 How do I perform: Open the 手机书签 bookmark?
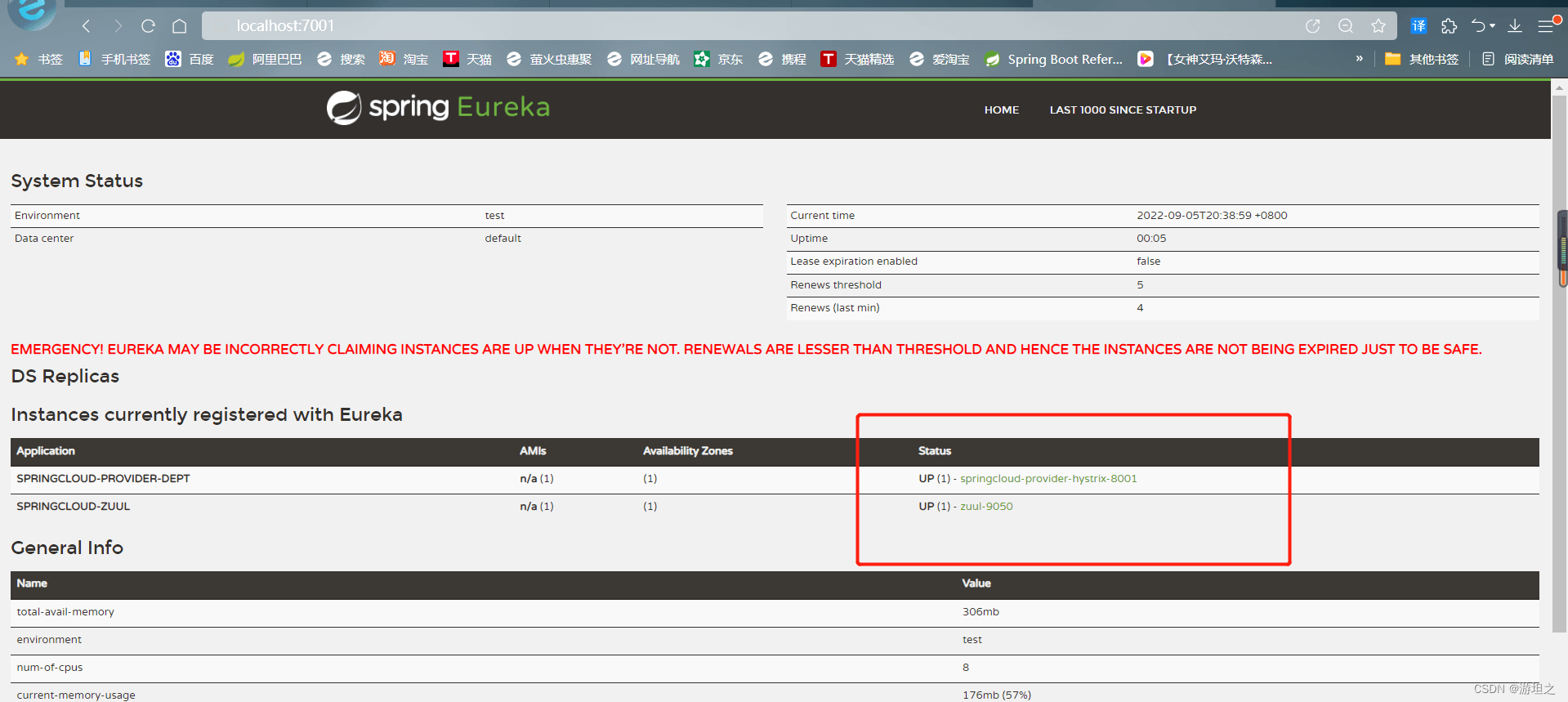(x=114, y=59)
